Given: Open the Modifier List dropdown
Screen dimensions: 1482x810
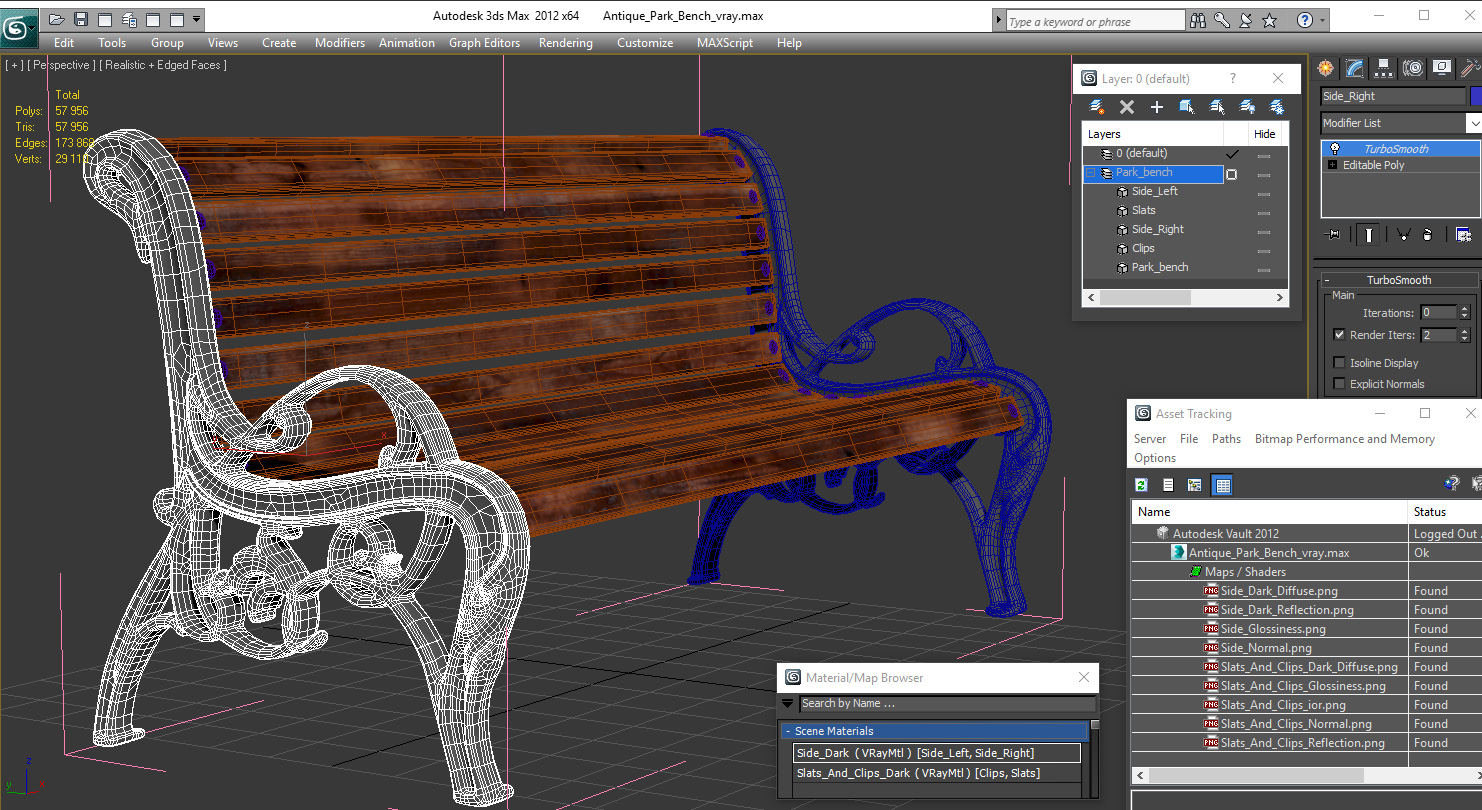Looking at the screenshot, I should point(1400,123).
